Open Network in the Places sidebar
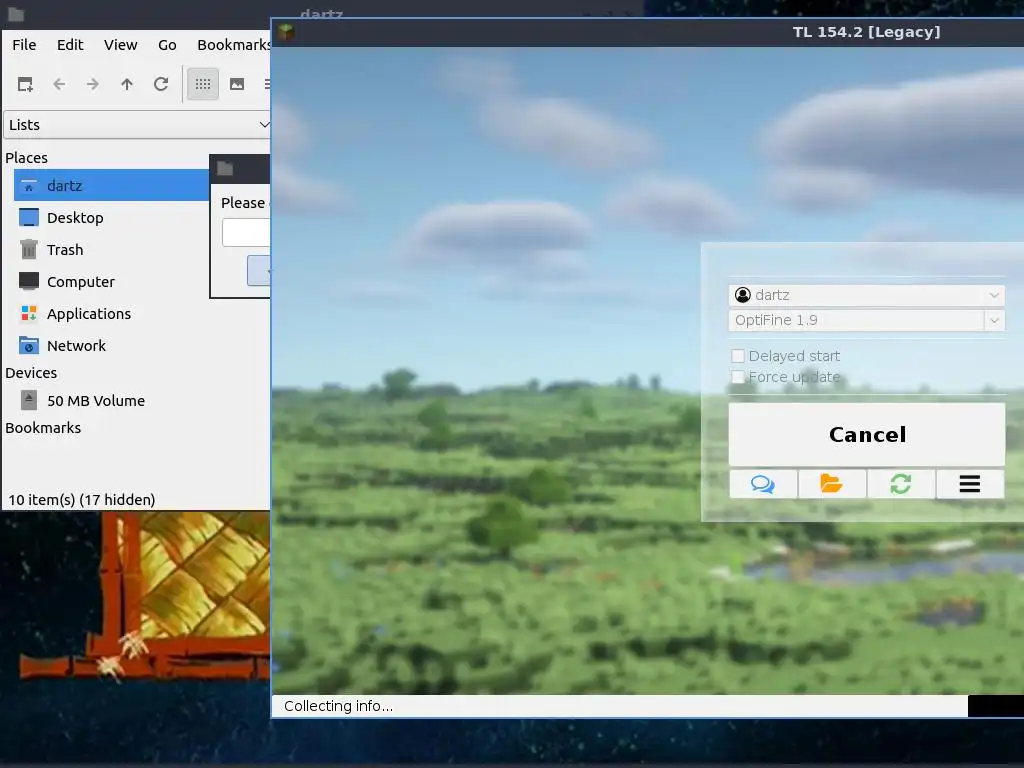 tap(76, 345)
